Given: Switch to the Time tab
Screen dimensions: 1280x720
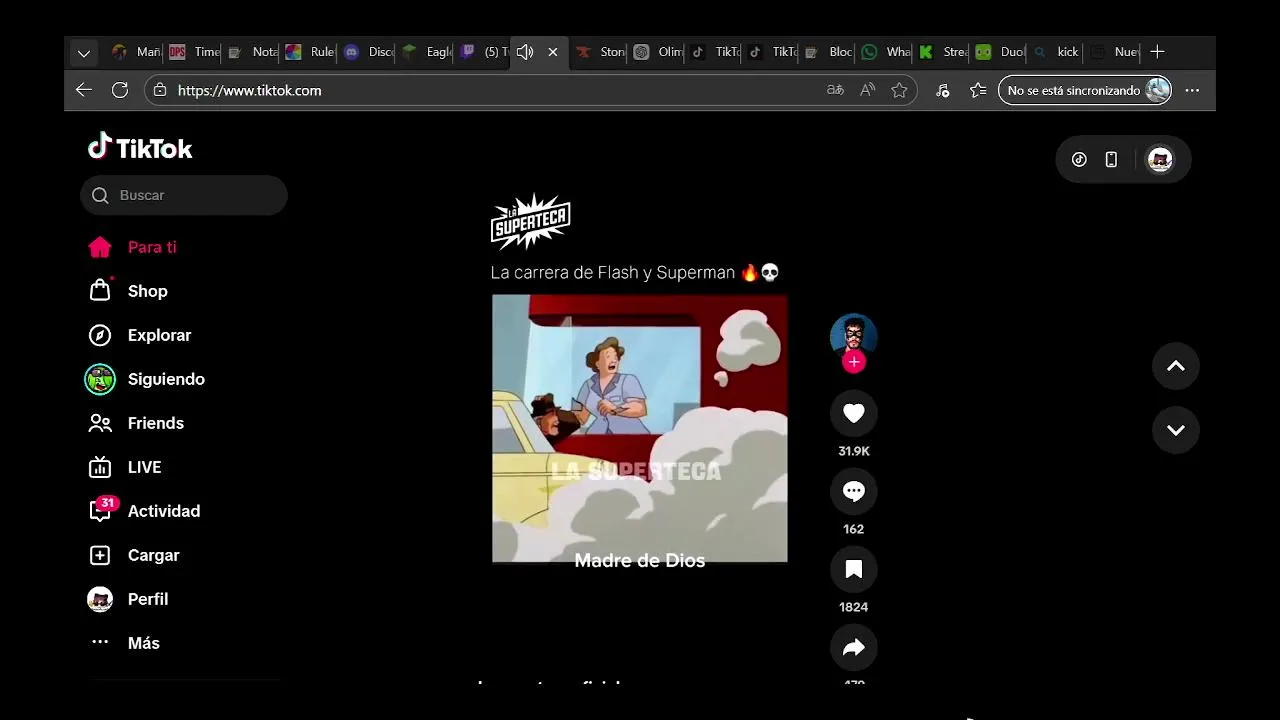Looking at the screenshot, I should [x=194, y=52].
